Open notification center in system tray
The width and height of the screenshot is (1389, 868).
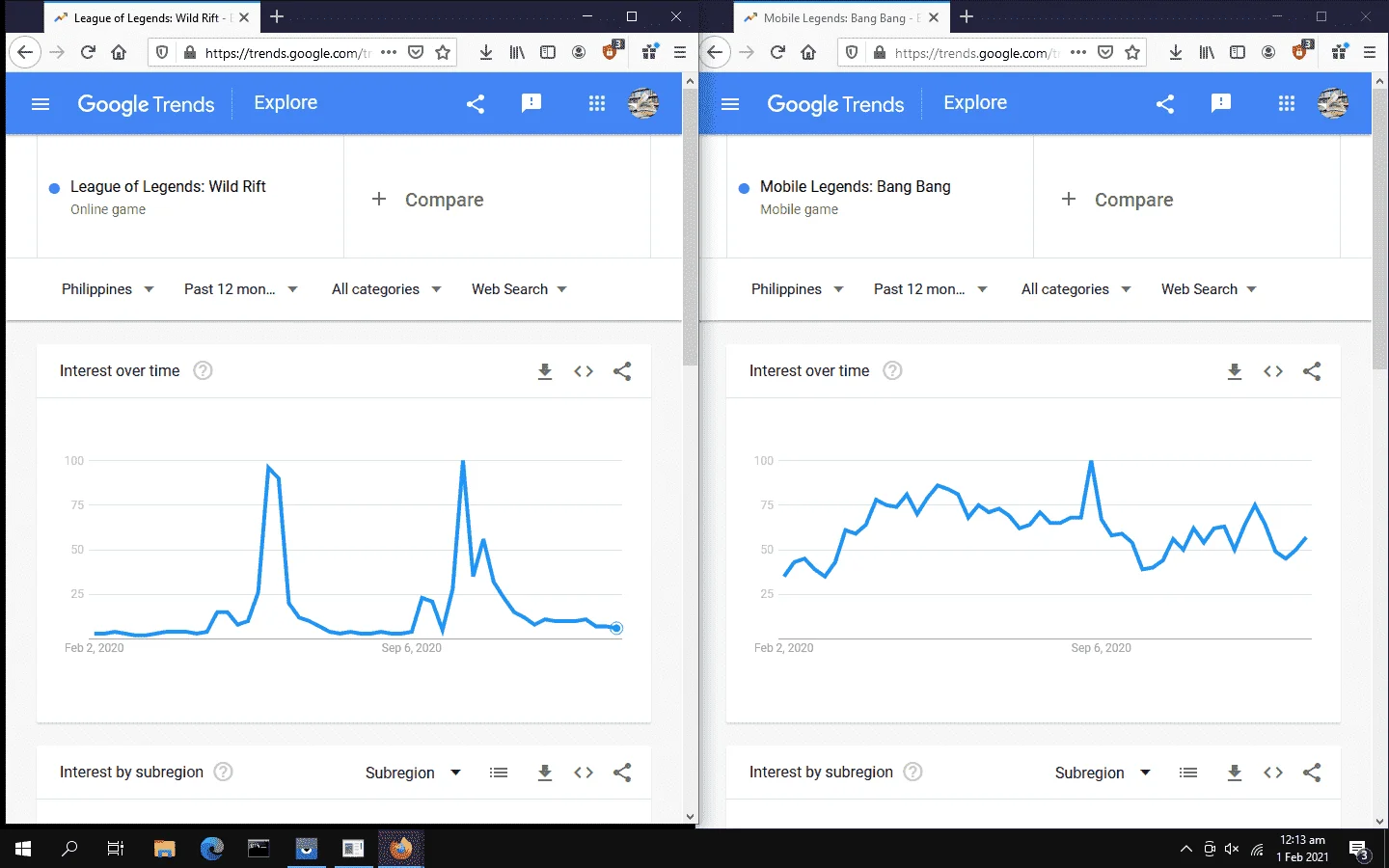[1360, 850]
